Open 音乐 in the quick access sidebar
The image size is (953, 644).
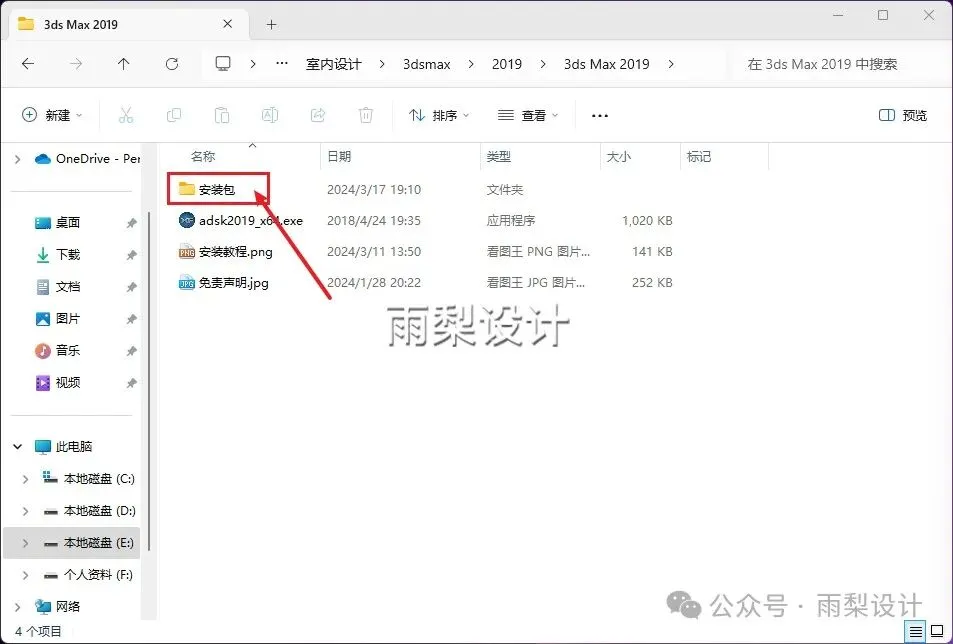pyautogui.click(x=68, y=351)
